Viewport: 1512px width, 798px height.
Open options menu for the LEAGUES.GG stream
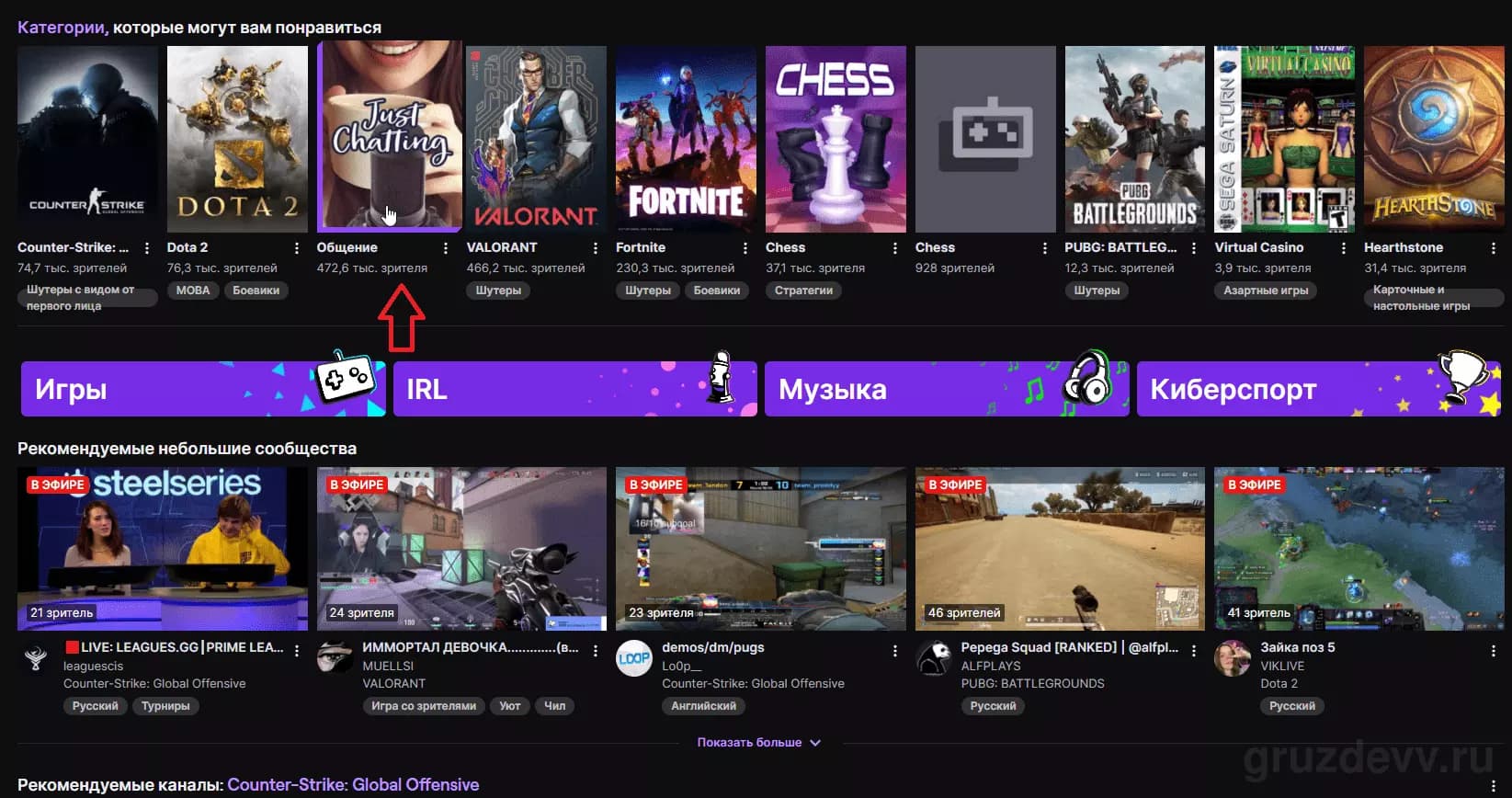(297, 651)
